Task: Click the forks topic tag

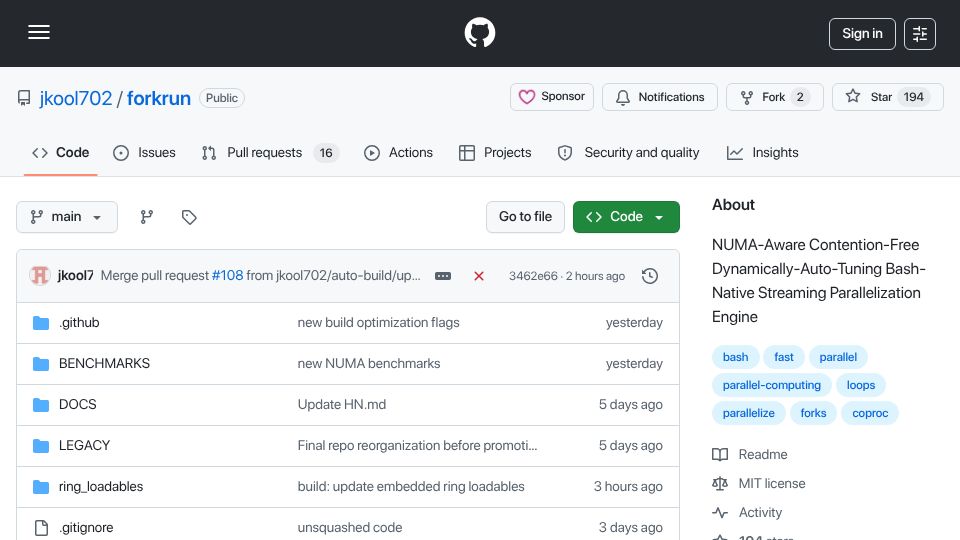Action: point(813,413)
